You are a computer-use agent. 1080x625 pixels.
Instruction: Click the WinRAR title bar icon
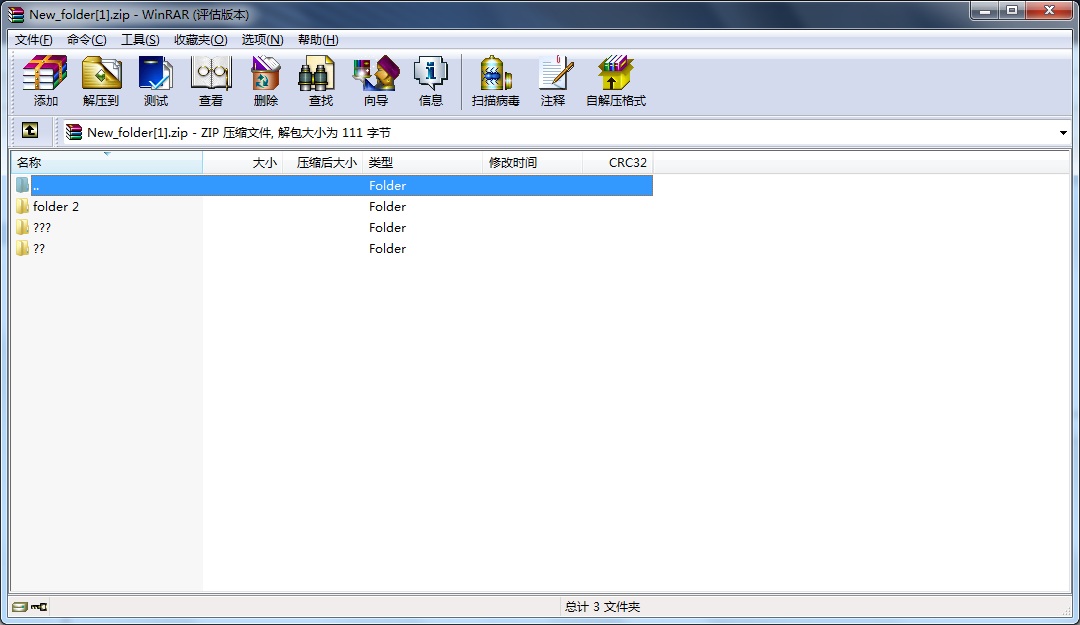16,14
